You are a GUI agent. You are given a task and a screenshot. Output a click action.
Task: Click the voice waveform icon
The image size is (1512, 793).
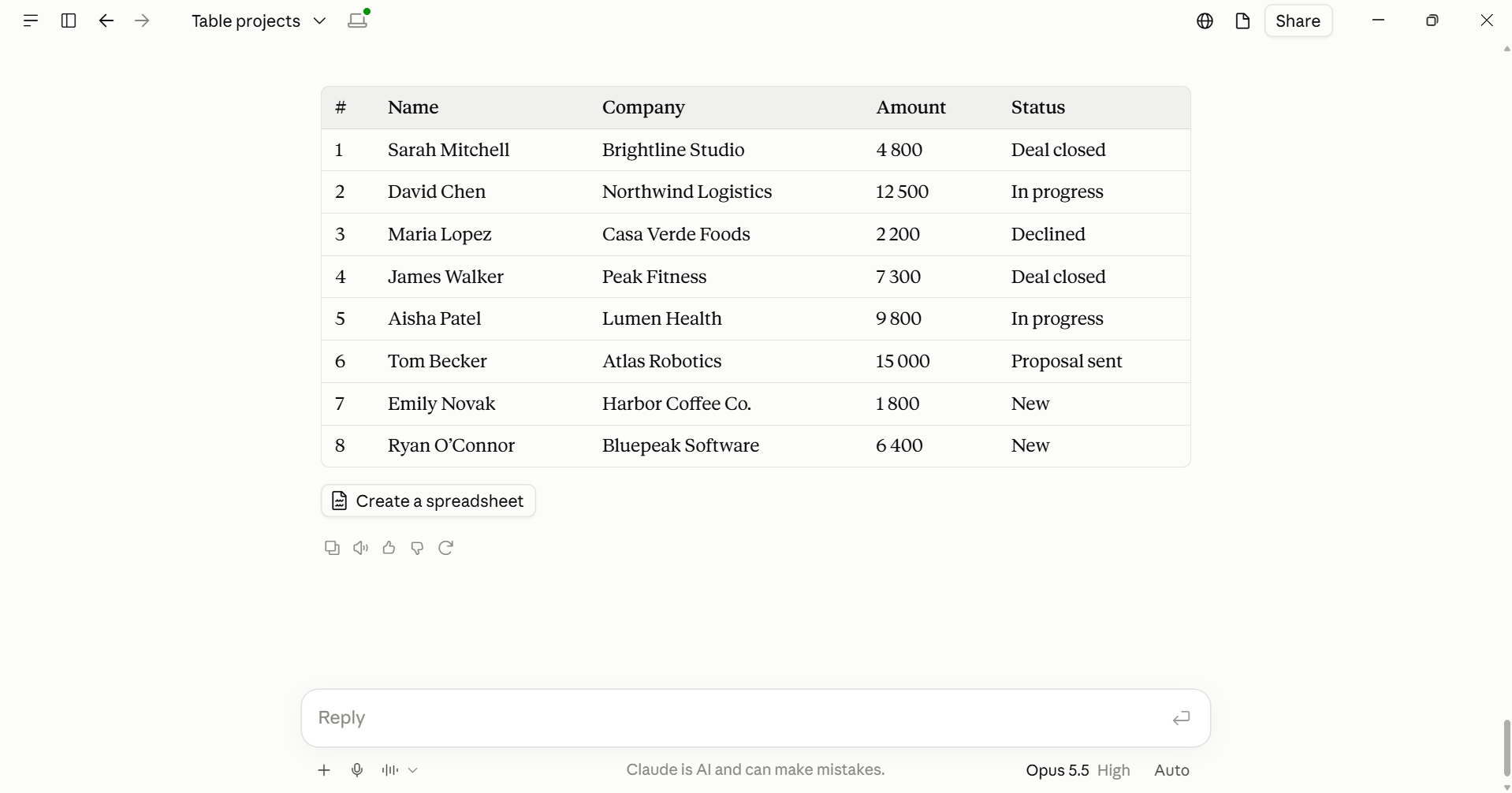pyautogui.click(x=389, y=770)
